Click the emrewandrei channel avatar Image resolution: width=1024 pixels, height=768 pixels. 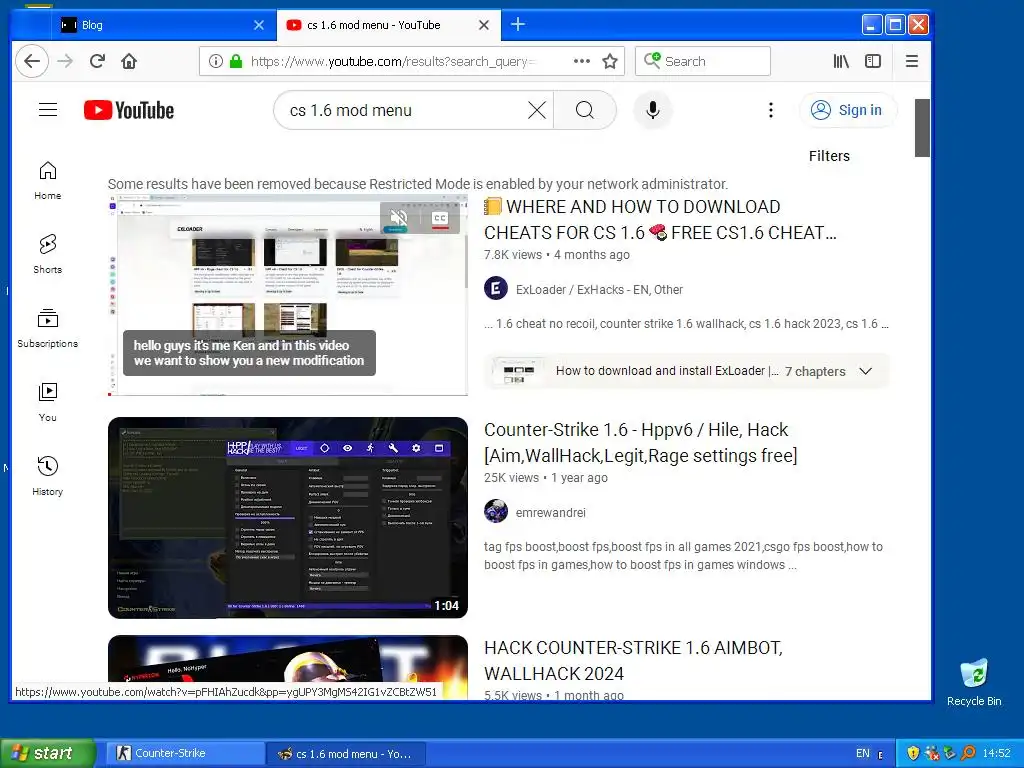(496, 511)
